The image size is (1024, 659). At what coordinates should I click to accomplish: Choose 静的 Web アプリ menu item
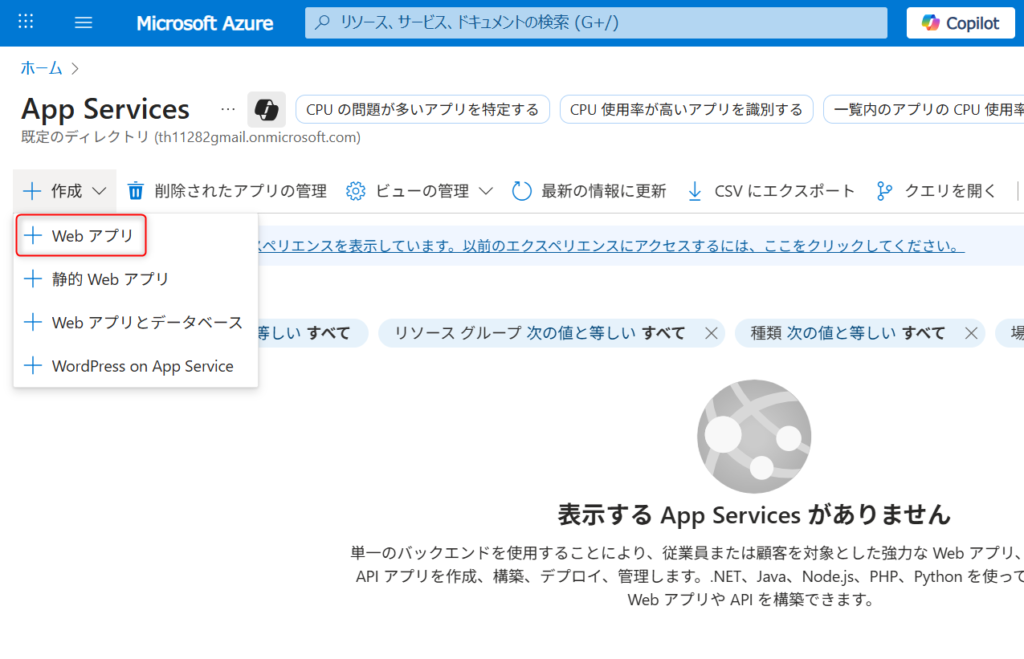136,279
